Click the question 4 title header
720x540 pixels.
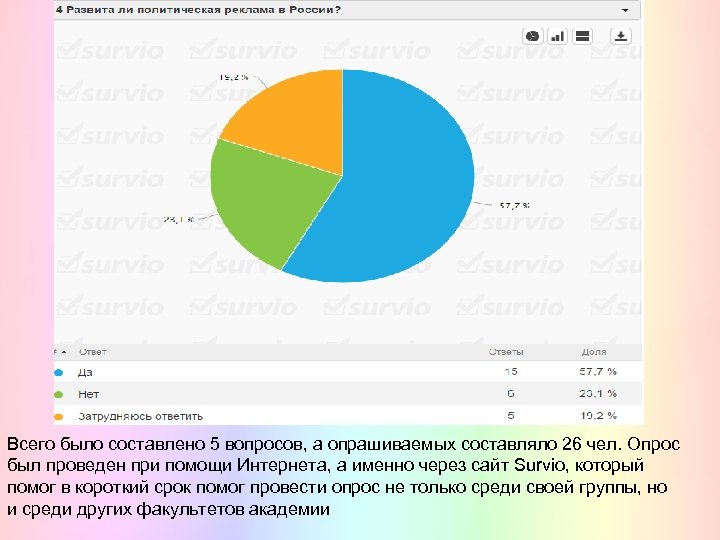click(x=198, y=10)
